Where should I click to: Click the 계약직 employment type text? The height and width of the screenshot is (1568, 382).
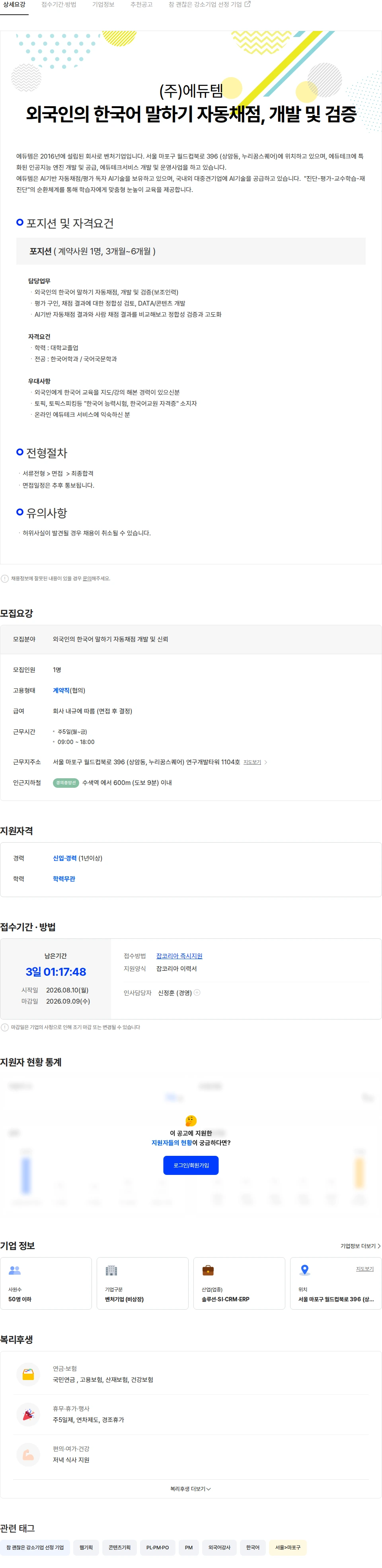[61, 690]
